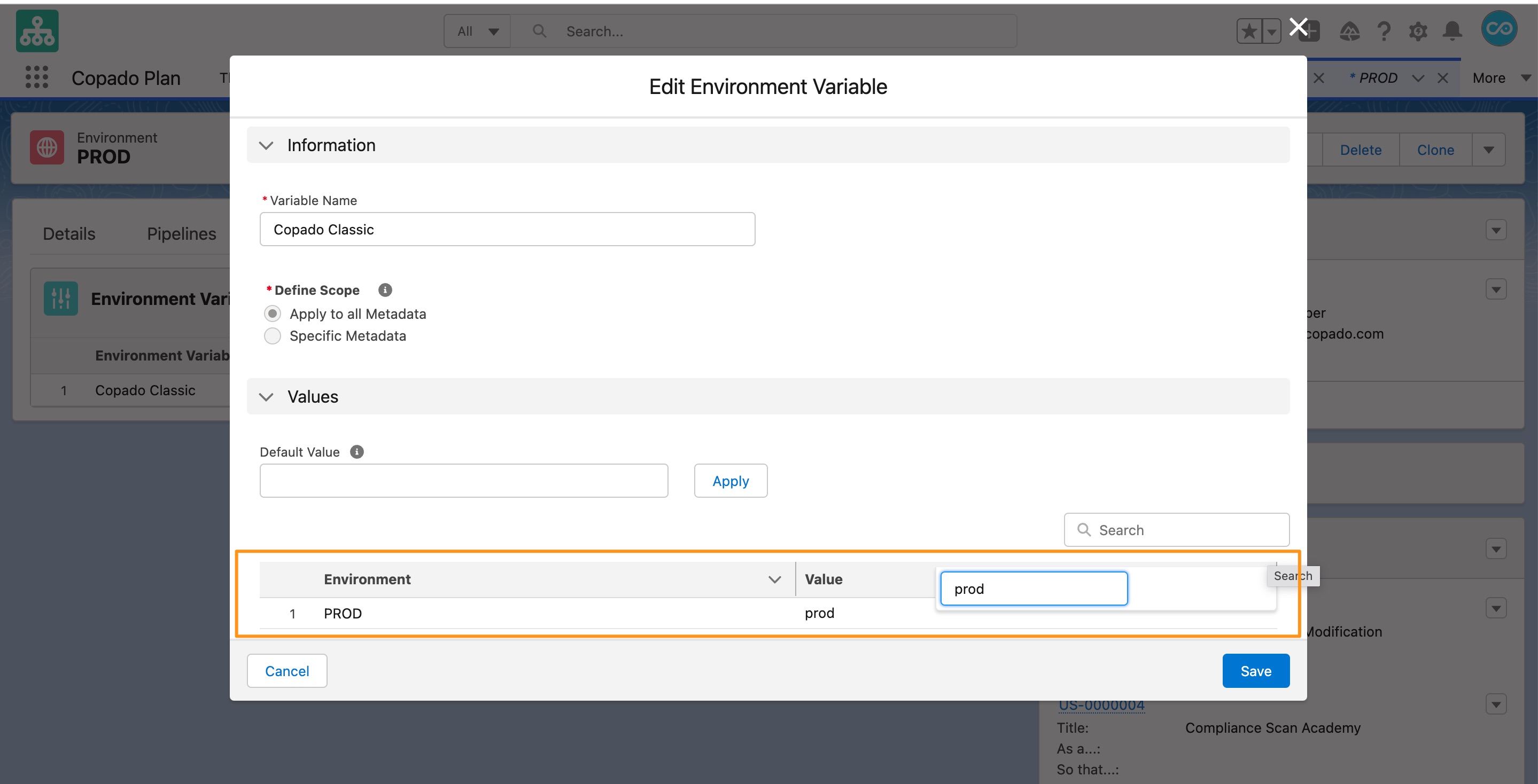Click the Define Scope info icon
This screenshot has height=784, width=1538.
click(385, 290)
